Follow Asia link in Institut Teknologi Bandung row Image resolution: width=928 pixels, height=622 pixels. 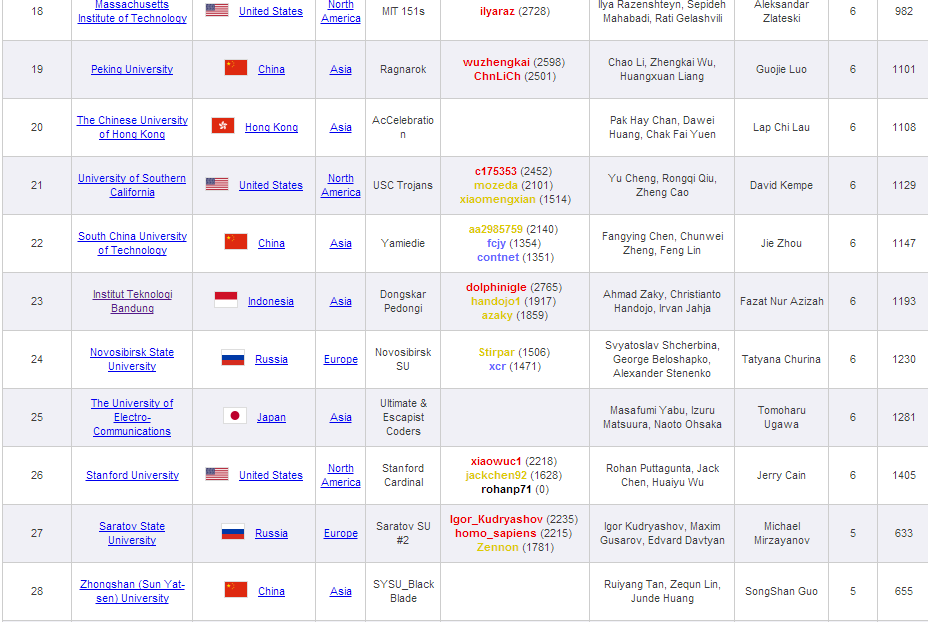(x=340, y=301)
